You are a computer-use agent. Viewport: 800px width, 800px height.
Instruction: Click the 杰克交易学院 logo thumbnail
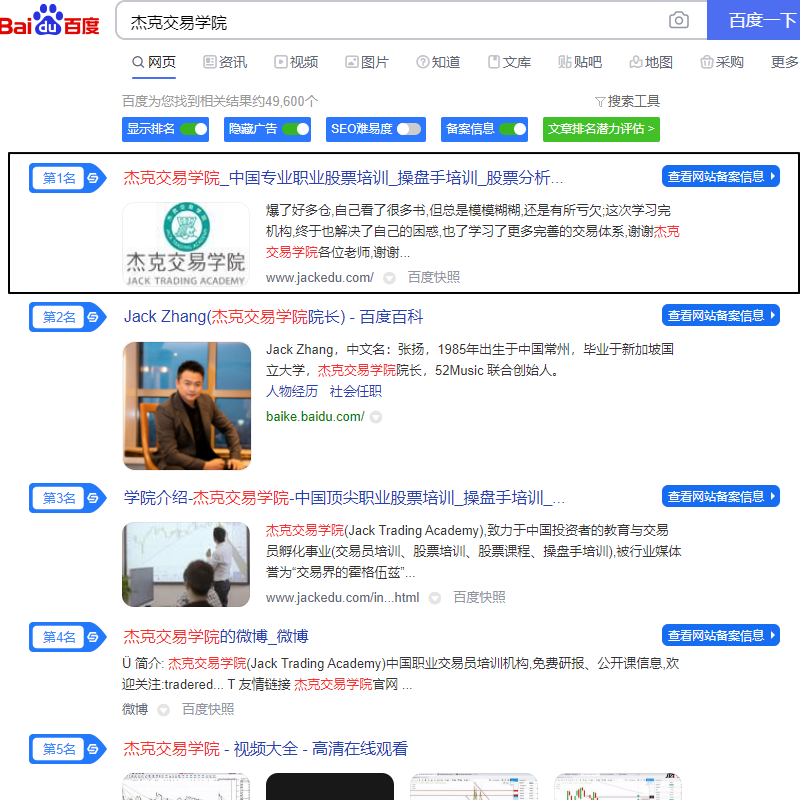[186, 244]
